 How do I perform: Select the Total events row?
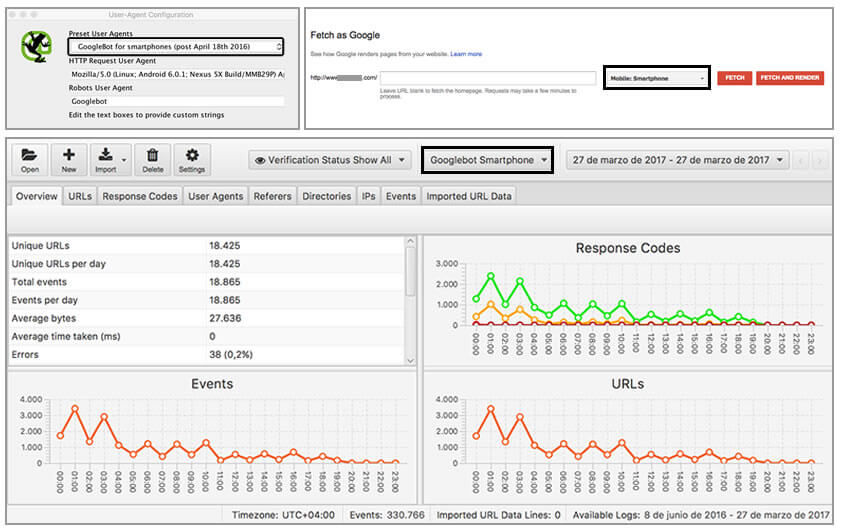click(x=207, y=282)
